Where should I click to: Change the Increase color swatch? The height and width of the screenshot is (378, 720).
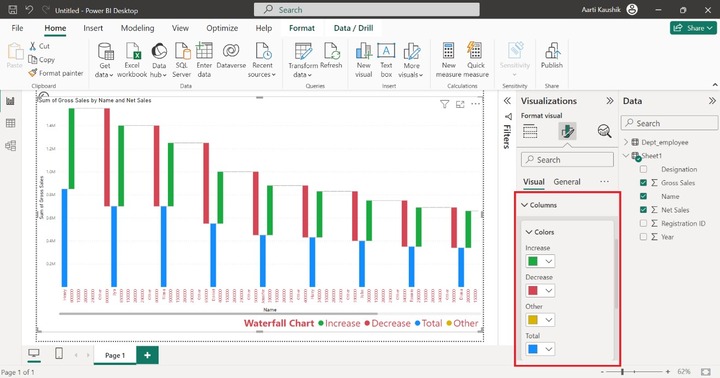[x=540, y=261]
